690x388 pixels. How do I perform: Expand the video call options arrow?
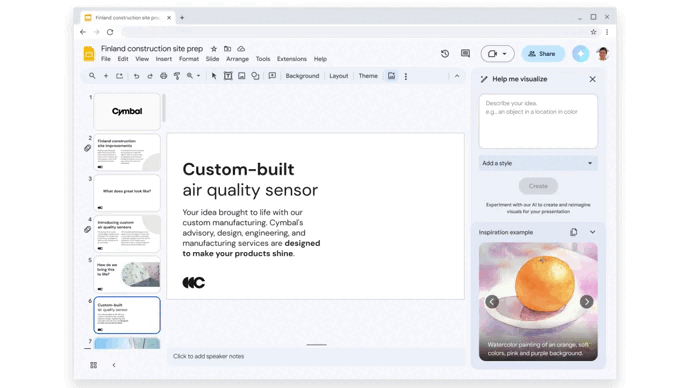click(x=505, y=54)
